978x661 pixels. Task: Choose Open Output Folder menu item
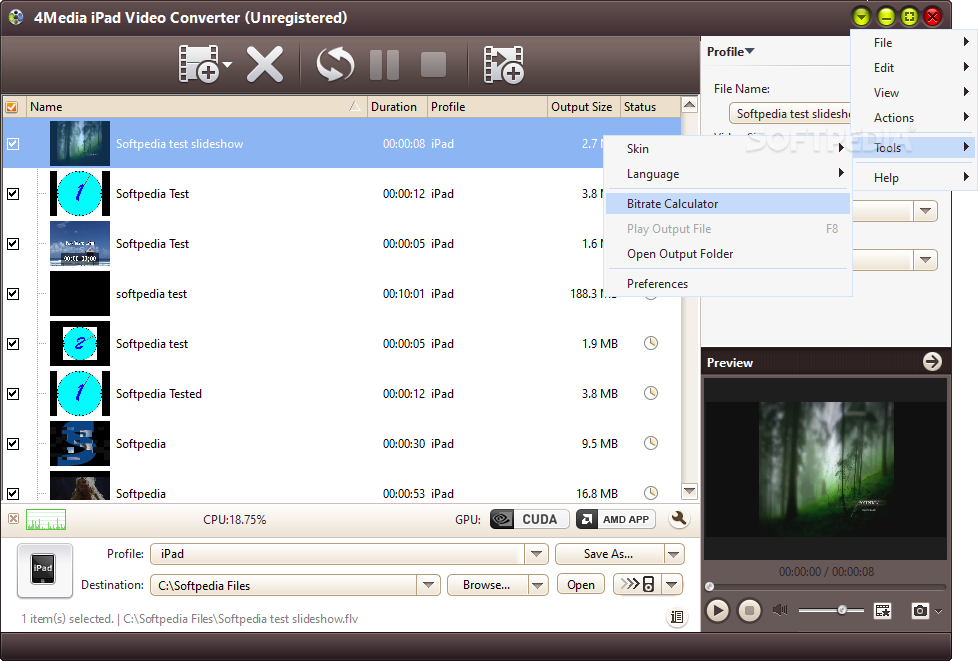point(728,254)
